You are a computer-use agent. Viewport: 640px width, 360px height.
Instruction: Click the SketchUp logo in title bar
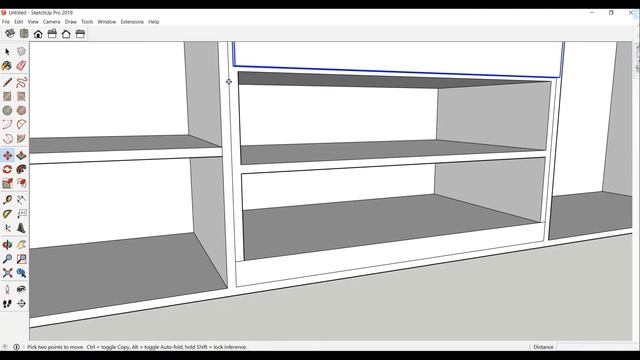[4, 13]
